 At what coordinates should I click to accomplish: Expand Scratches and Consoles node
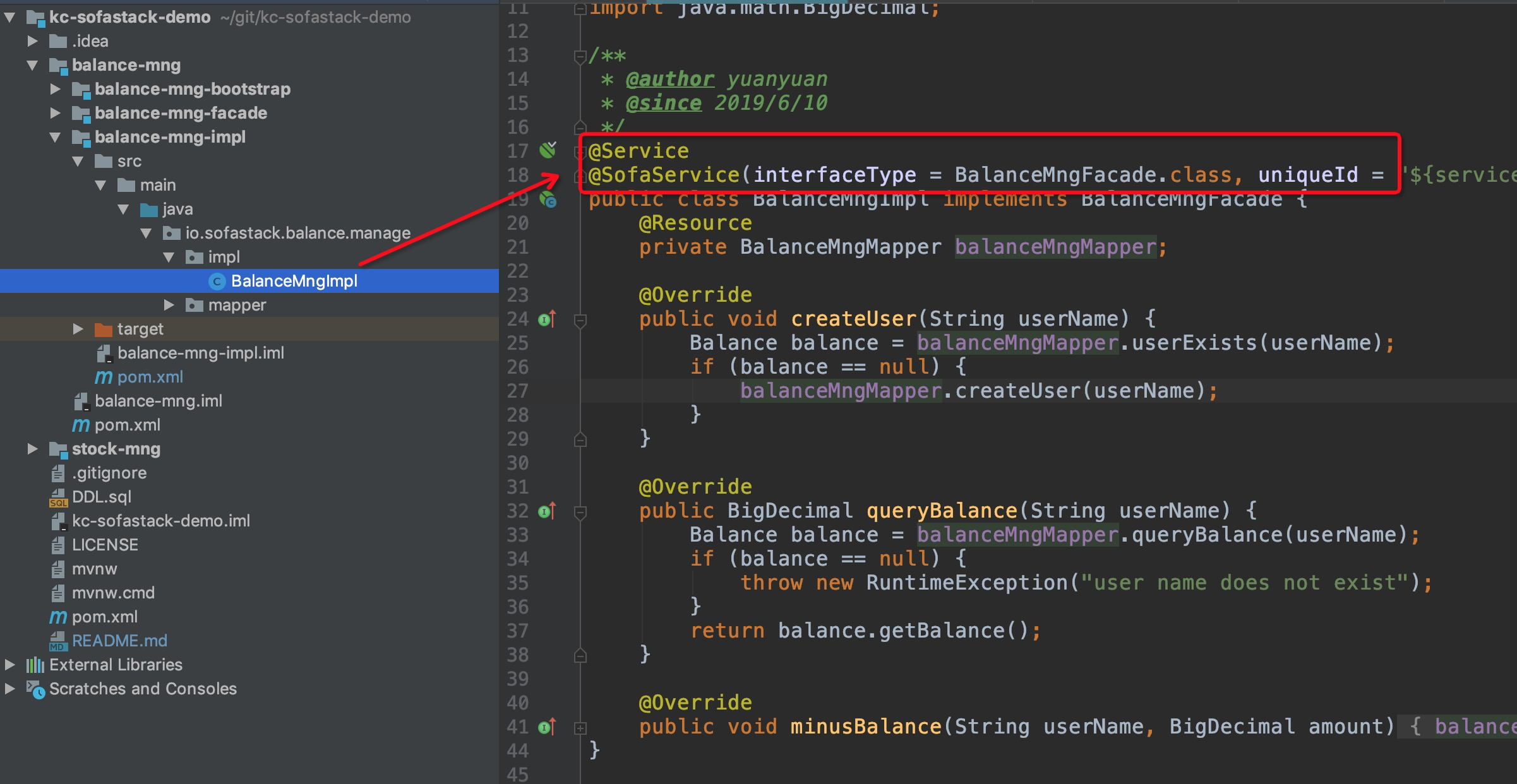(9, 689)
